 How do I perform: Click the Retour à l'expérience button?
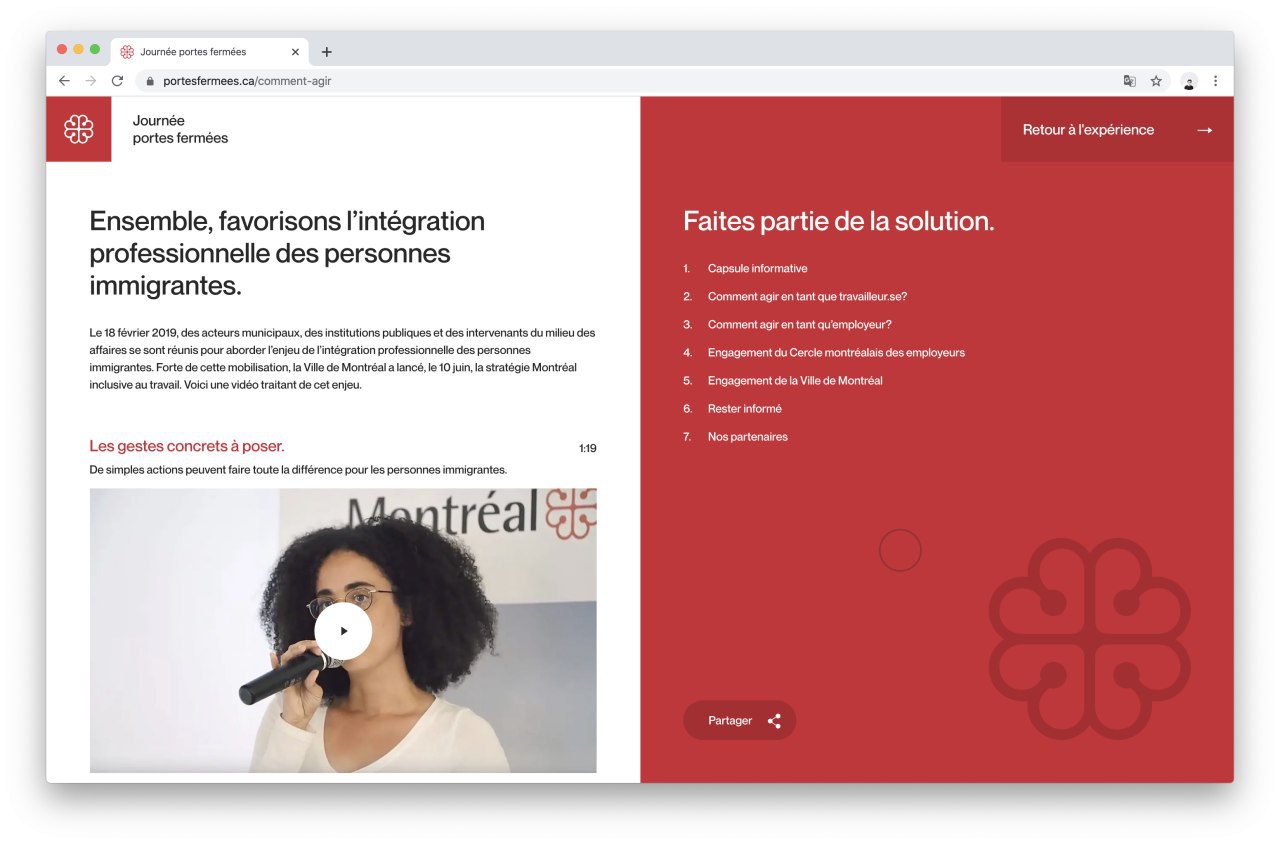point(1117,129)
